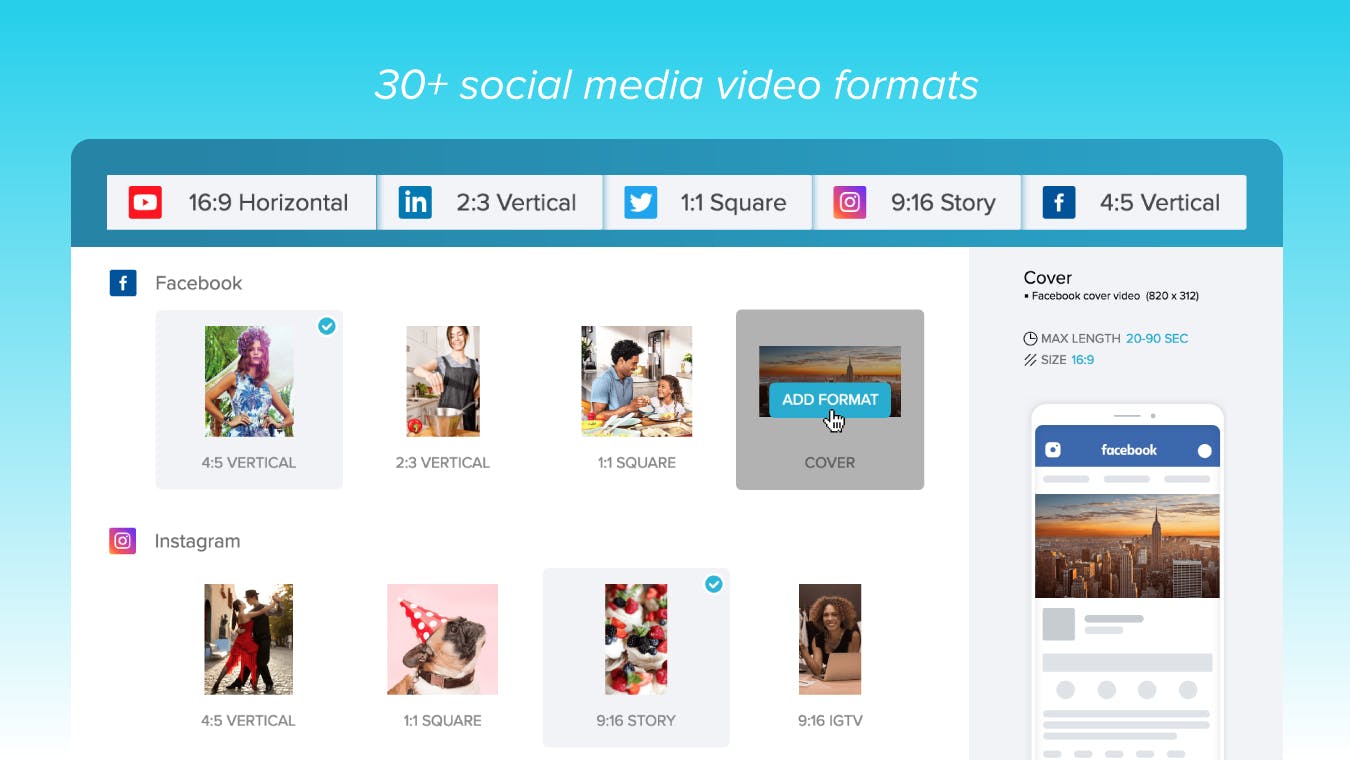Select the 2:3 Vertical tab
Image resolution: width=1350 pixels, height=760 pixels.
pyautogui.click(x=490, y=203)
